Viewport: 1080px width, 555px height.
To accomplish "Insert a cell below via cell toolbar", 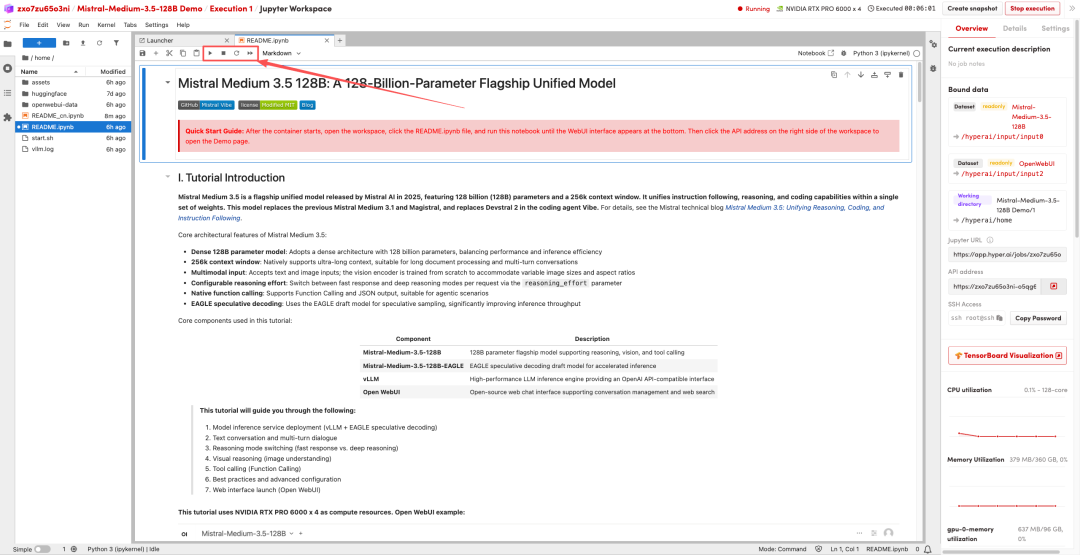I will [x=887, y=74].
